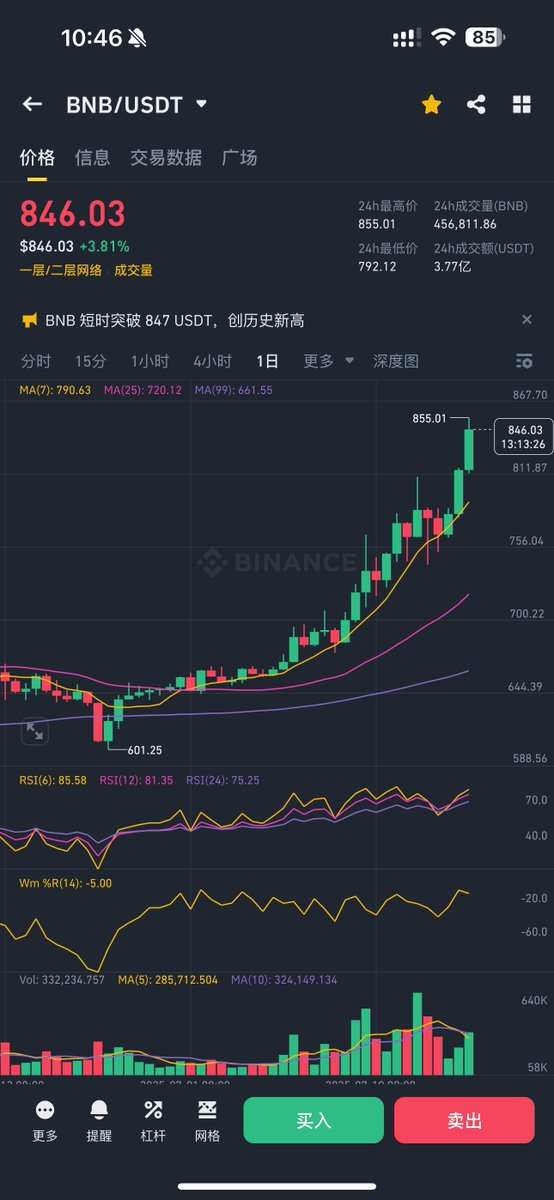The width and height of the screenshot is (554, 1200).
Task: Tap the MA(5): 285,712.504 volume label
Action: [168, 980]
